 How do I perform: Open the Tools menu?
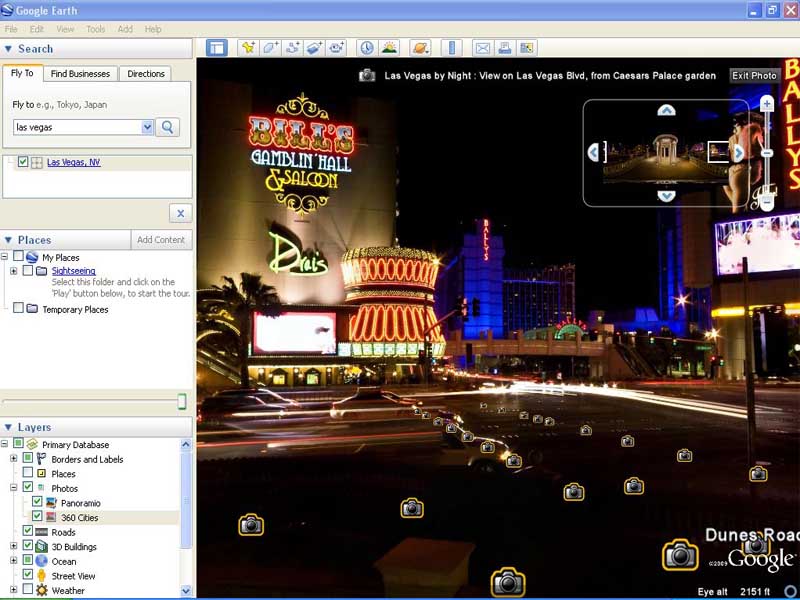pyautogui.click(x=95, y=29)
